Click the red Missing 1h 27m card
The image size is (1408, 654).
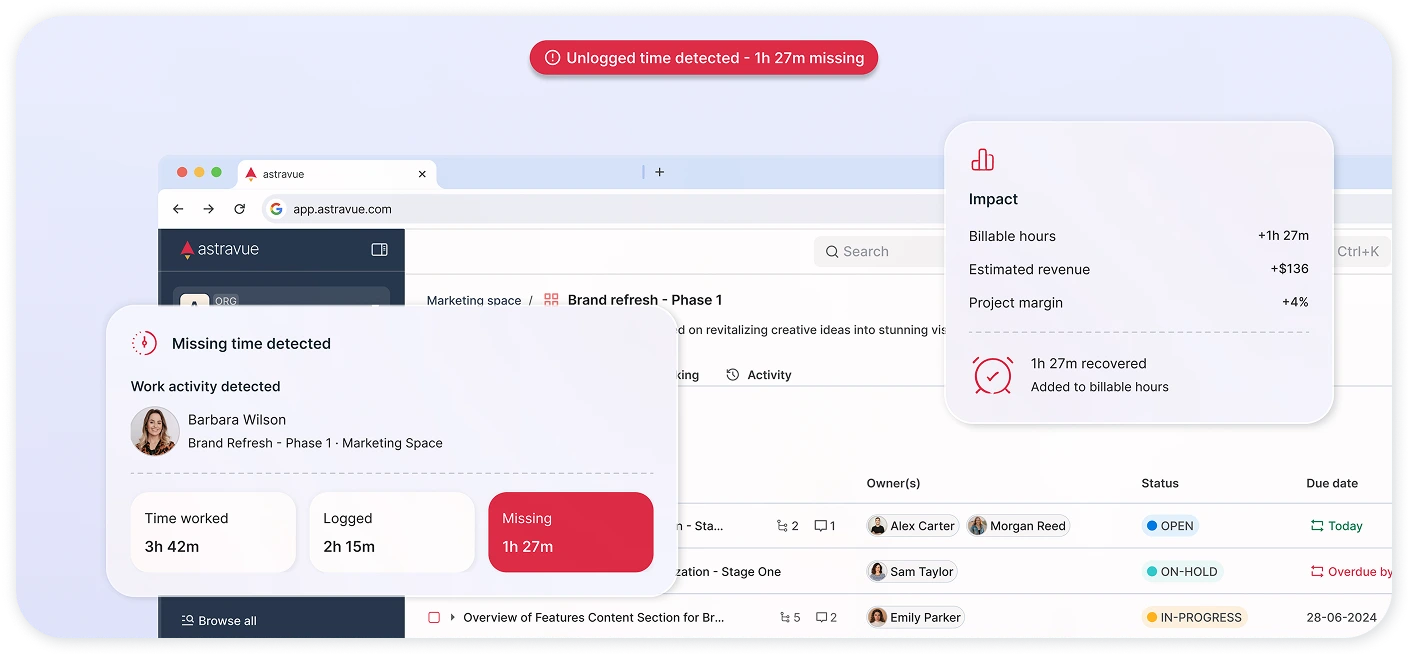[x=571, y=532]
